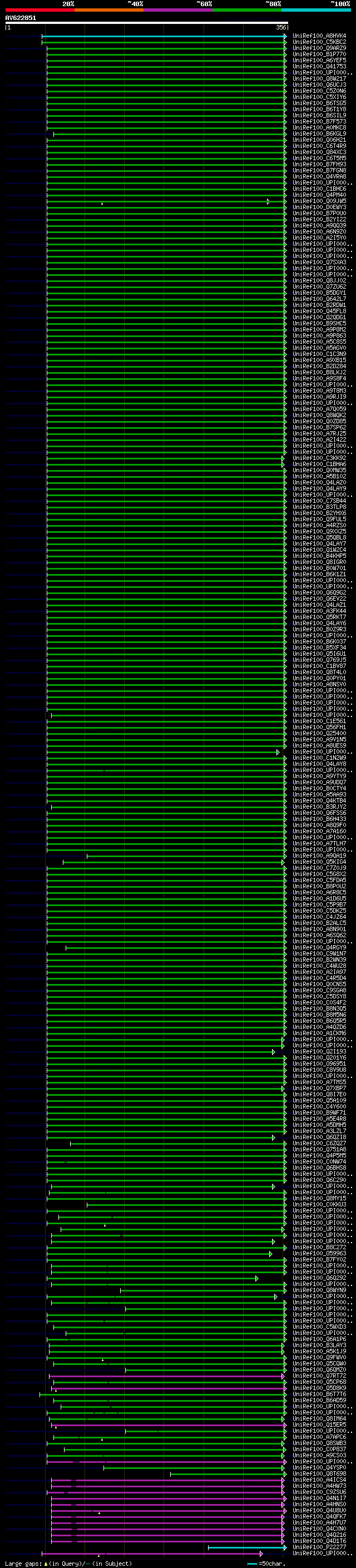Viewport: 356px width, 1568px height.
Task: Click the green ~80% identity legend segment
Action: click(246, 10)
